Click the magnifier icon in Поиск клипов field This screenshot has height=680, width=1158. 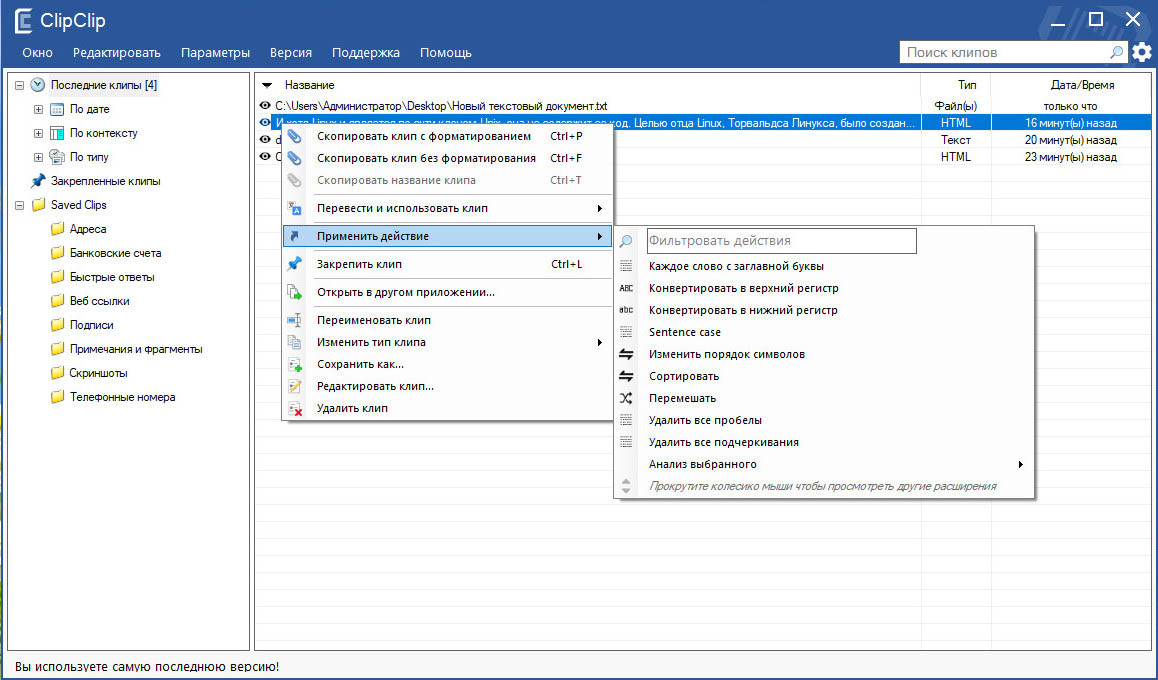[x=1117, y=52]
